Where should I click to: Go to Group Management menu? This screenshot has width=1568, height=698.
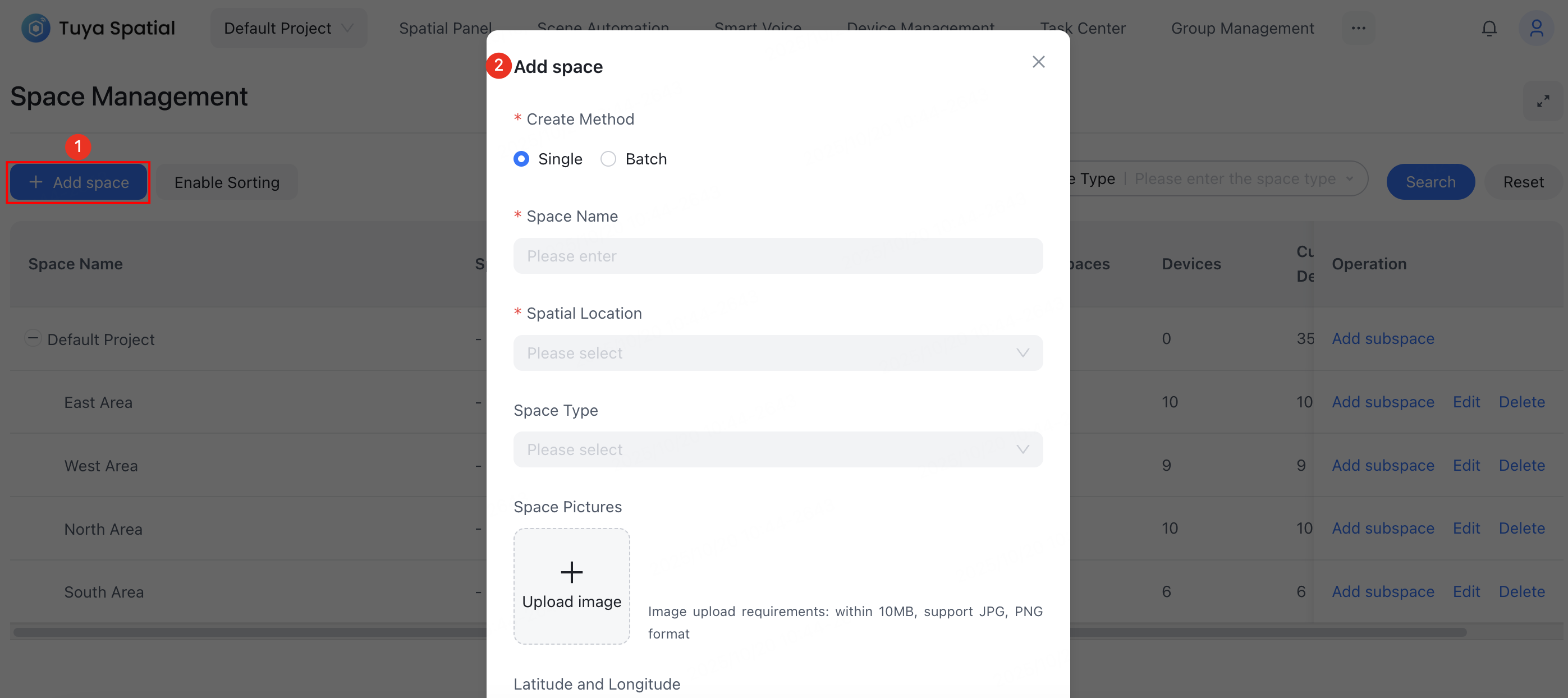[x=1242, y=28]
